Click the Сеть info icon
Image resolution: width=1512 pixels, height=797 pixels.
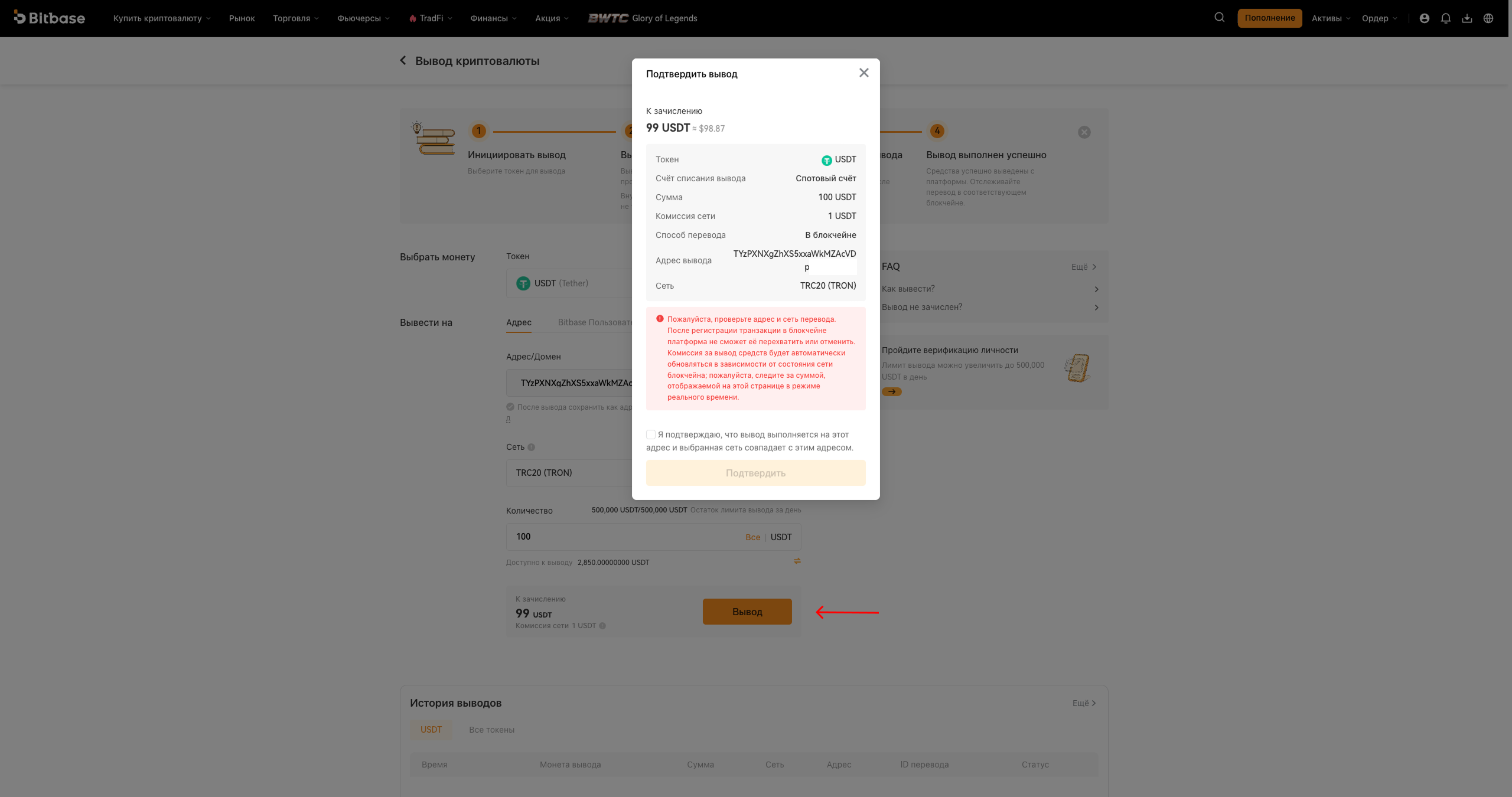pyautogui.click(x=531, y=447)
